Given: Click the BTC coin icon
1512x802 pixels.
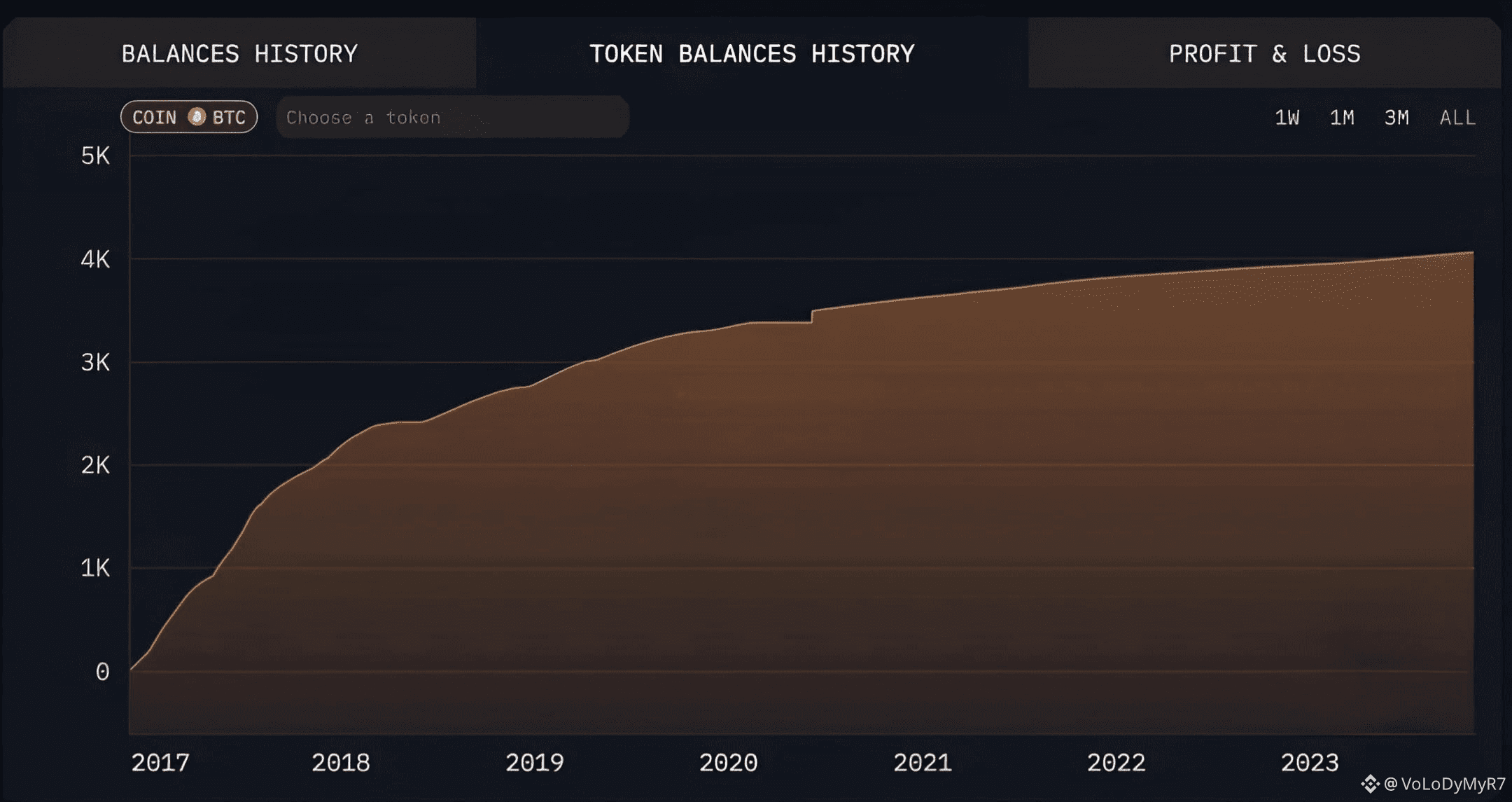Looking at the screenshot, I should coord(197,116).
